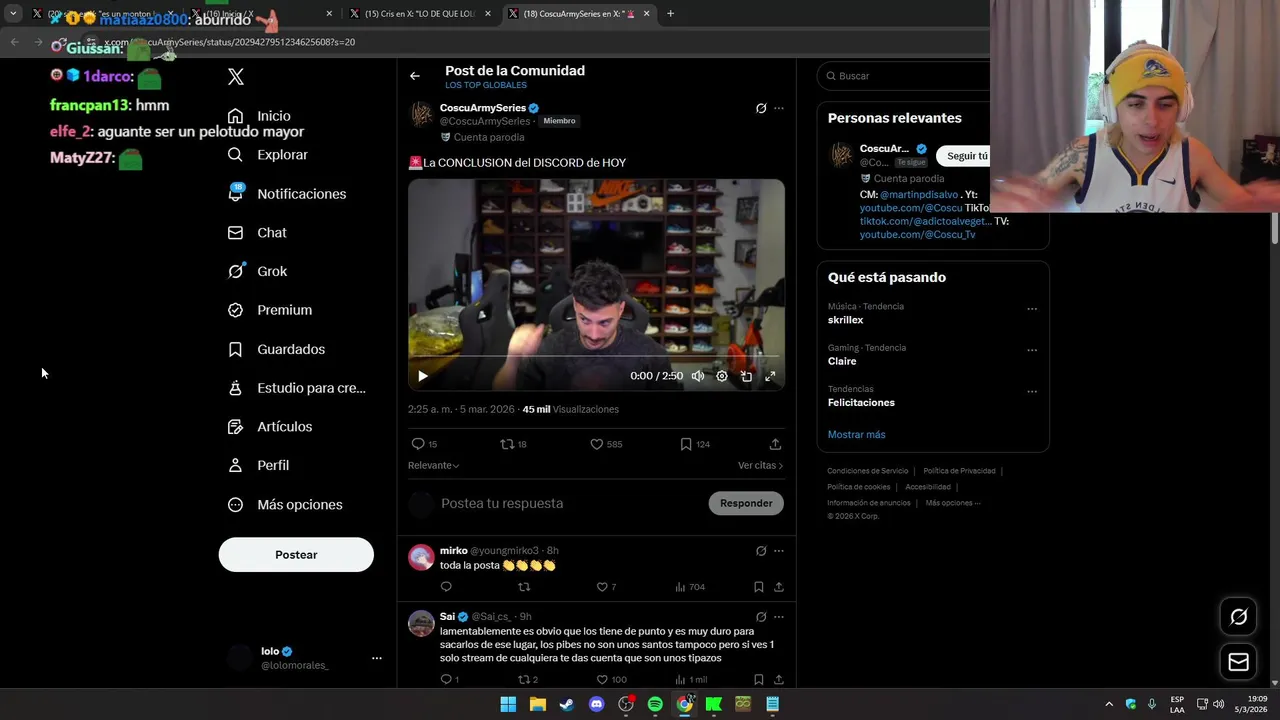Expand Más opciones in the sidebar
This screenshot has height=720, width=1280.
[285, 505]
